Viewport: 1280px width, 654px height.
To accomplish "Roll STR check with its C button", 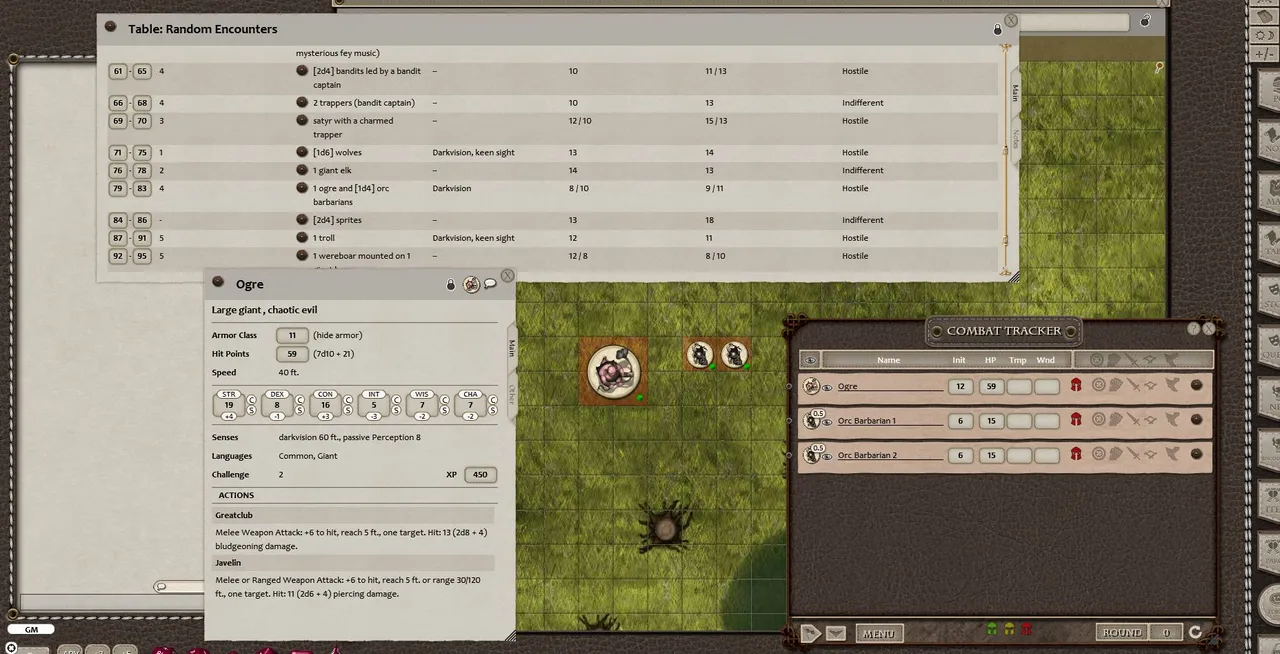I will click(x=252, y=400).
